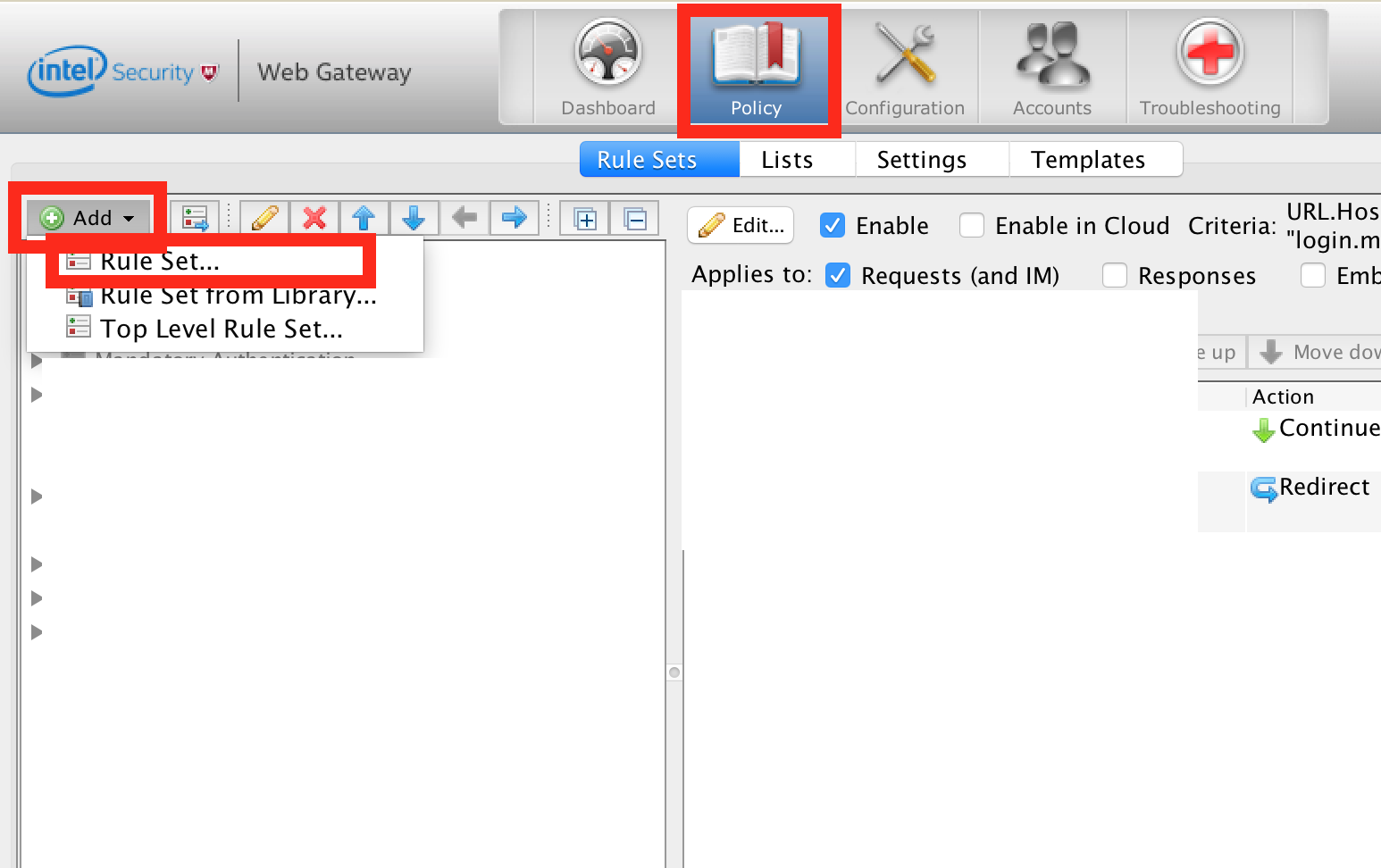This screenshot has width=1381, height=868.
Task: Click the blue move down arrow icon
Action: pos(414,218)
